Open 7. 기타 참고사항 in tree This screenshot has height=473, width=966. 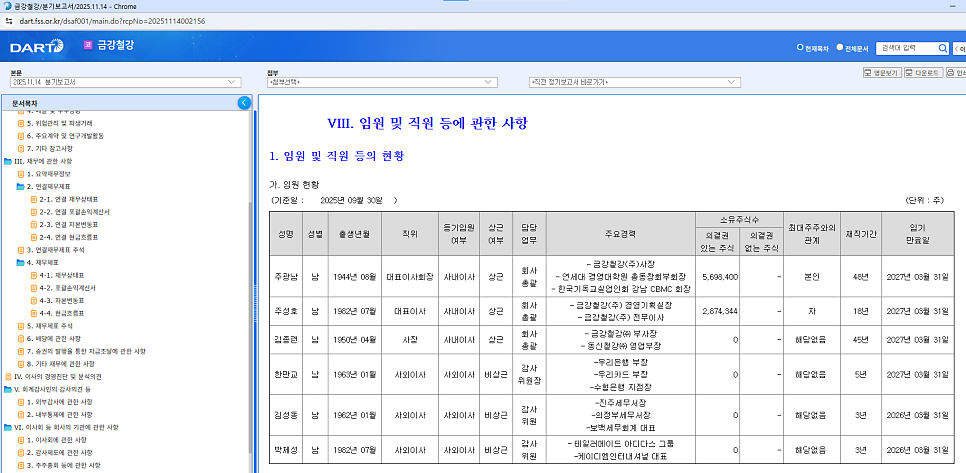pyautogui.click(x=51, y=148)
